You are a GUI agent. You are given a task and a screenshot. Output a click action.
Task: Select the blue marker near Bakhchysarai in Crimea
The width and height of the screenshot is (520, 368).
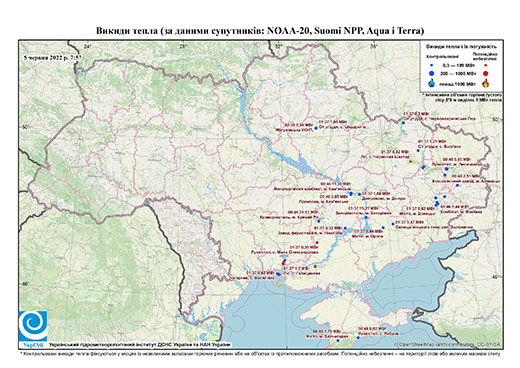tap(338, 341)
